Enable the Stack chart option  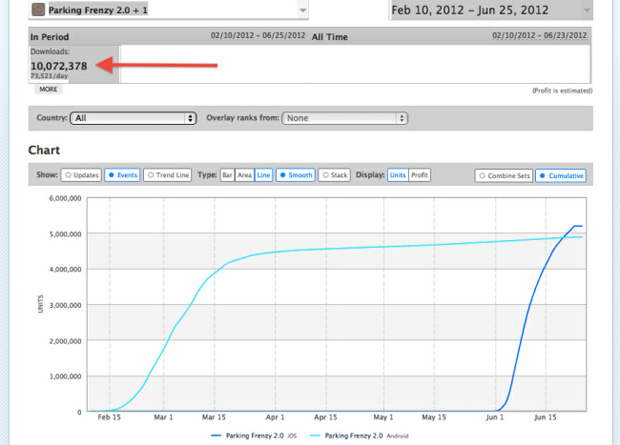(335, 175)
